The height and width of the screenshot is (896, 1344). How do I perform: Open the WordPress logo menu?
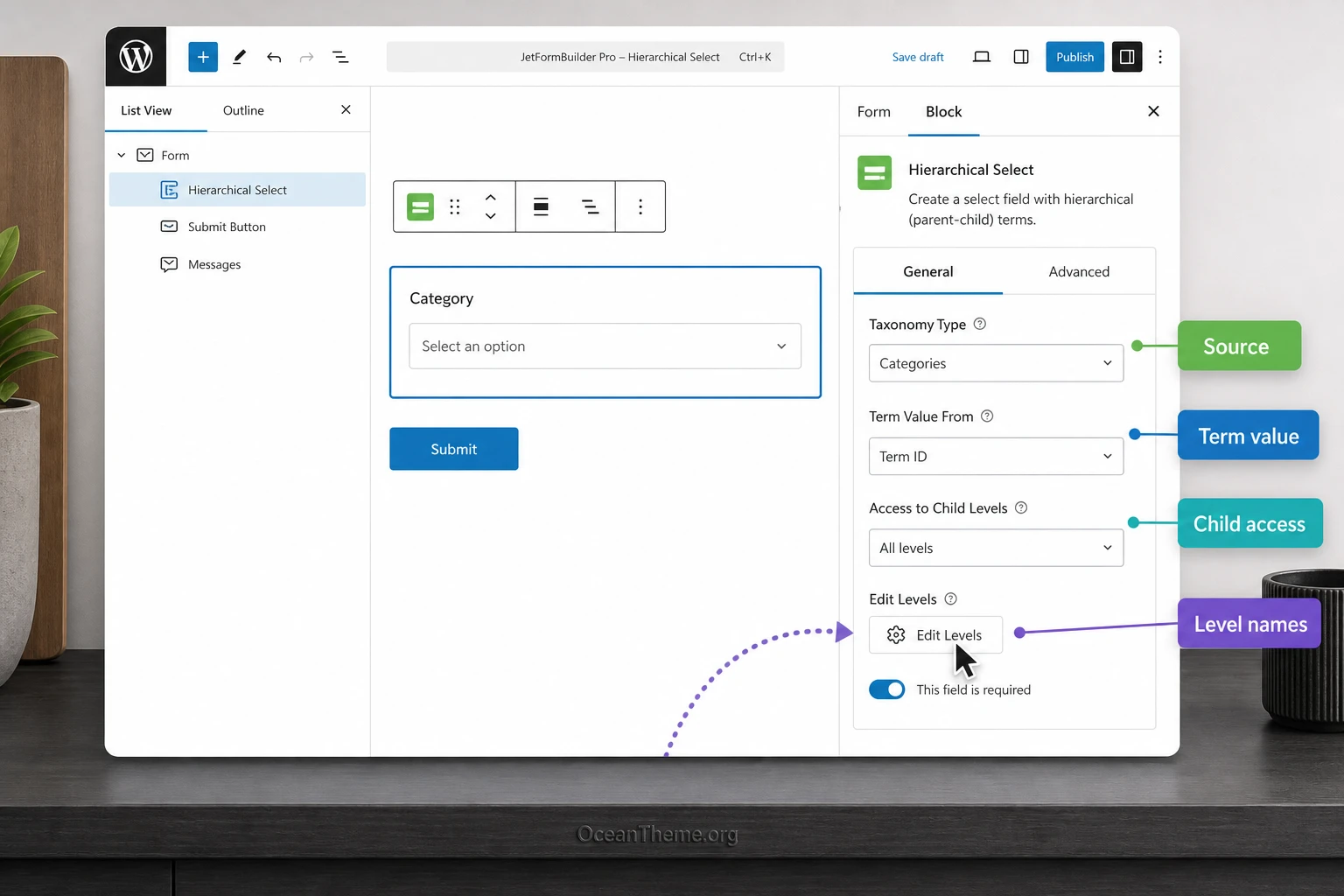point(136,57)
